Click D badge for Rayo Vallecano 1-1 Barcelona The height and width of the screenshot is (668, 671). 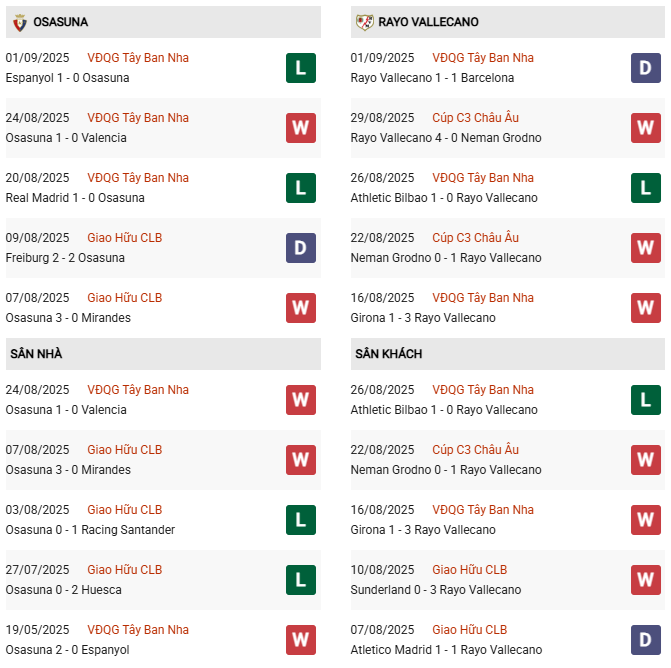coord(646,68)
